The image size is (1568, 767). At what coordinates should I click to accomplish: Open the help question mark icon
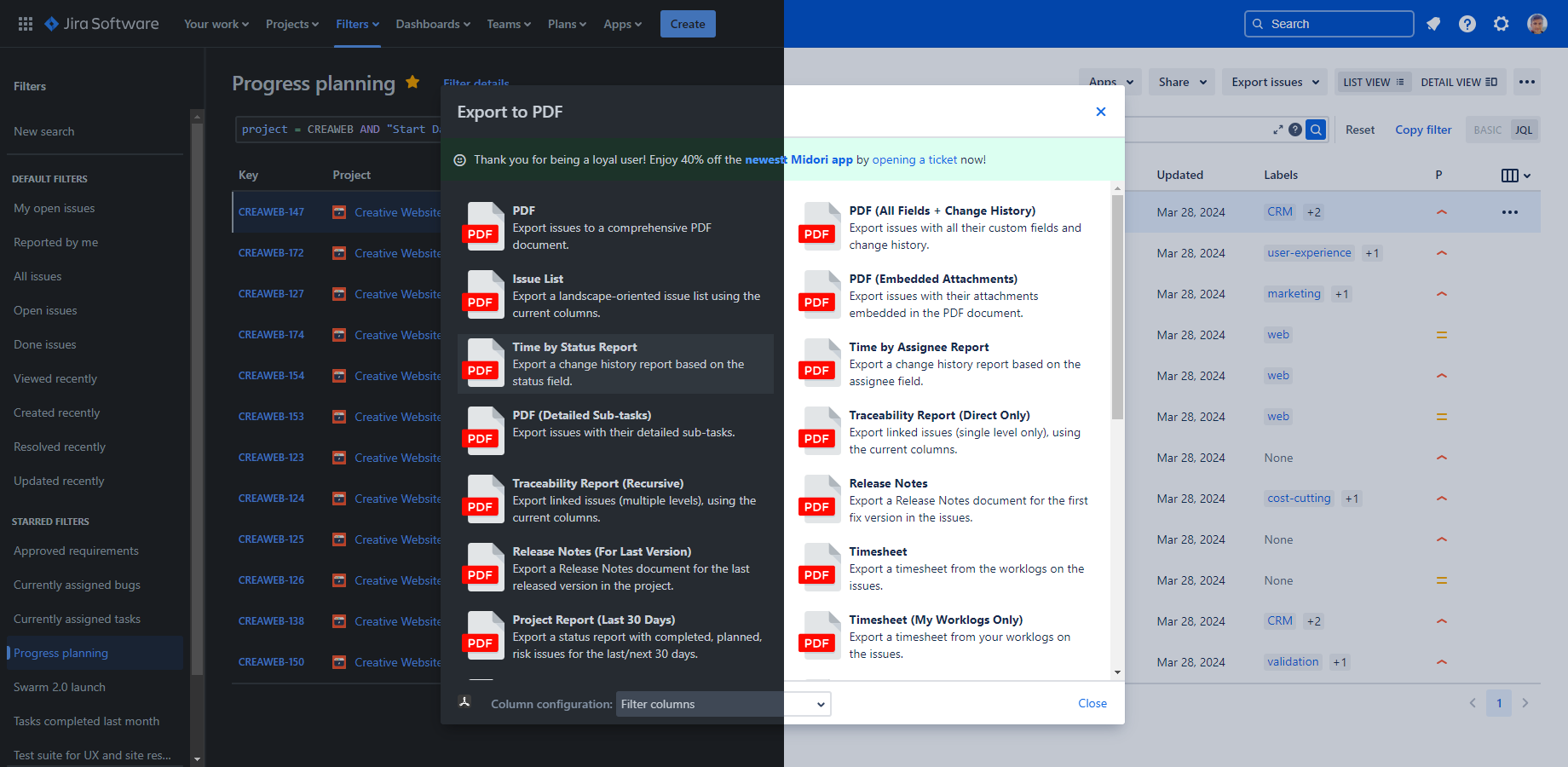[x=1467, y=24]
